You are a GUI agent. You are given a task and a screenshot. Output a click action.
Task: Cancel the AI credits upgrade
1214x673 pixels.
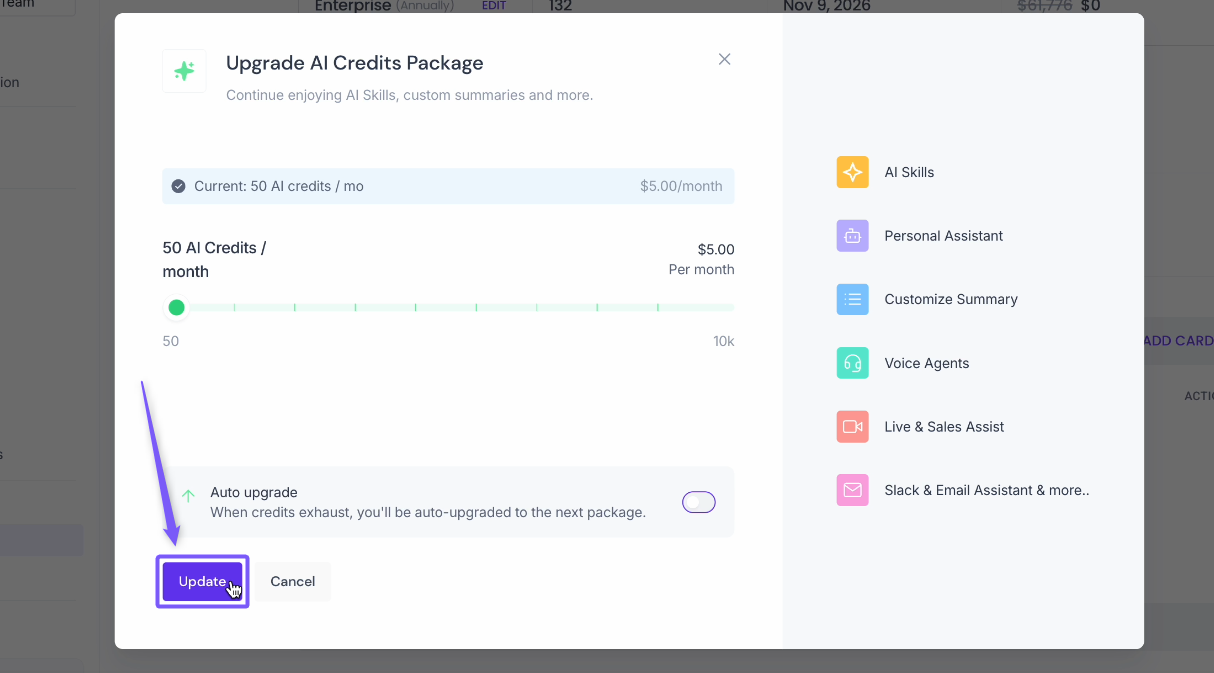click(x=292, y=581)
